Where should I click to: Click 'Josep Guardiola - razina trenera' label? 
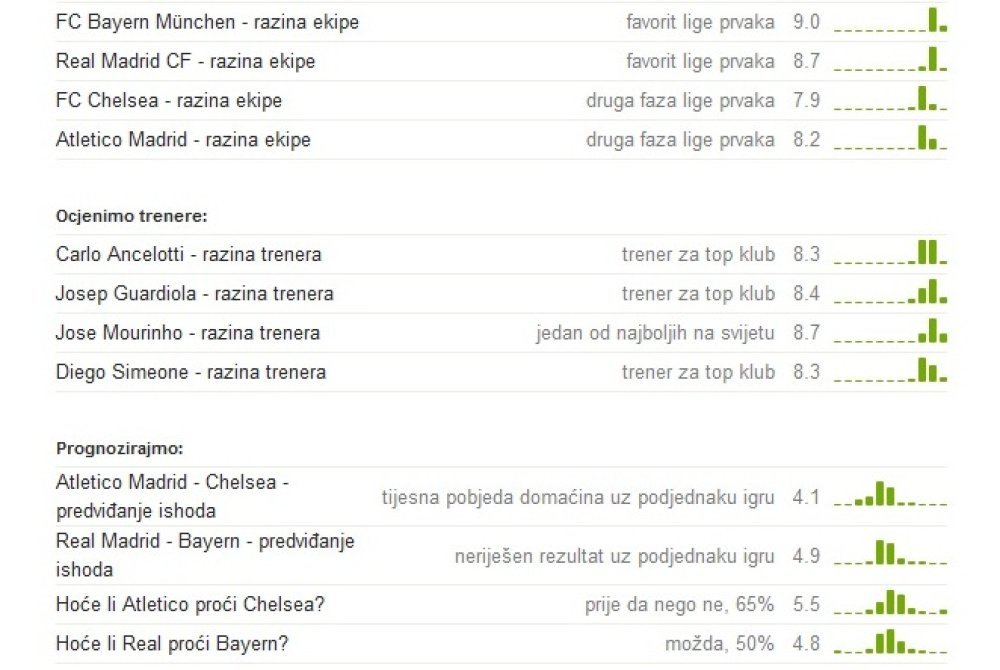194,294
